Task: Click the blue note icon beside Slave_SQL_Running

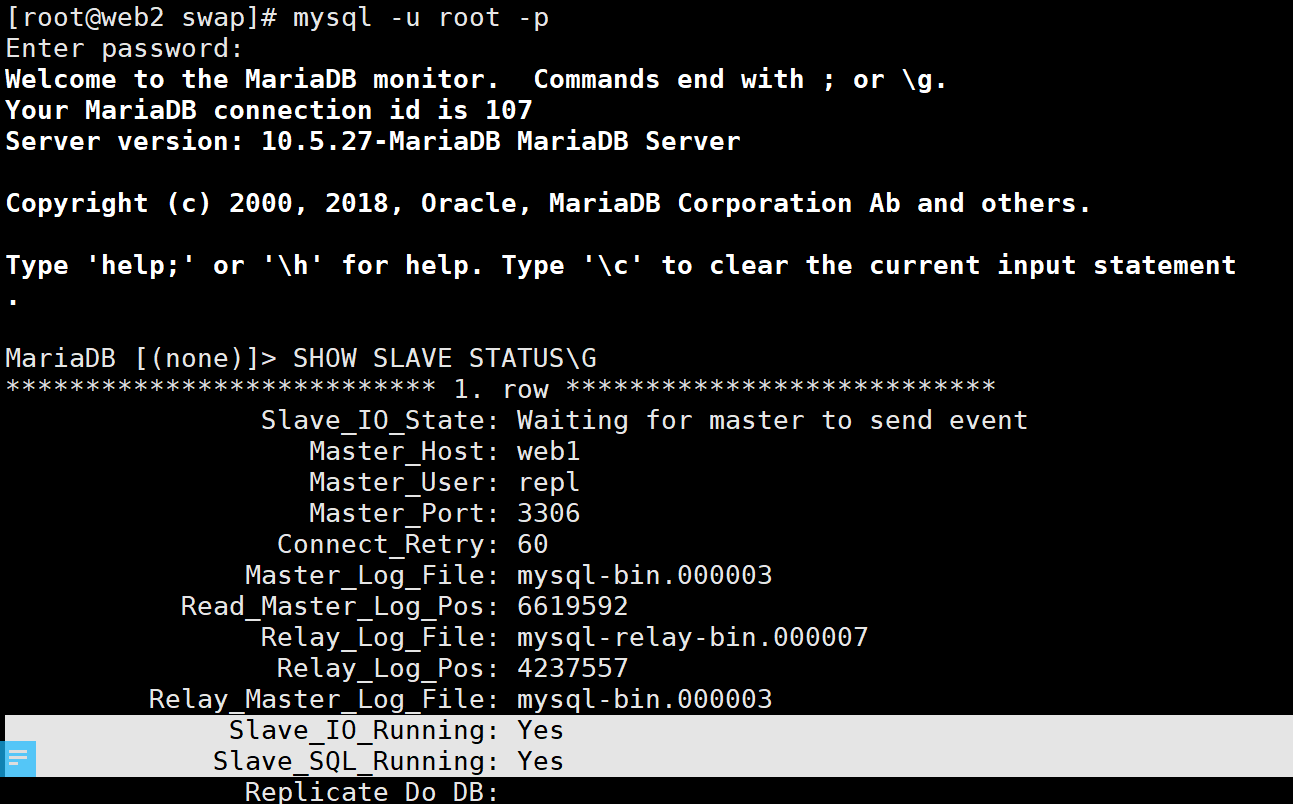Action: 20,759
